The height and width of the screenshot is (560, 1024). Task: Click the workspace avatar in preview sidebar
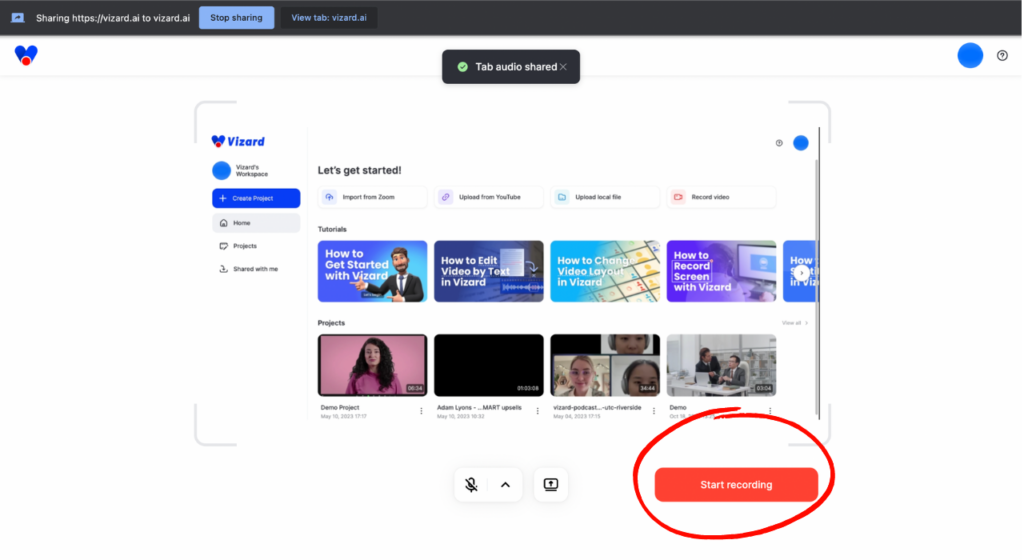[221, 170]
